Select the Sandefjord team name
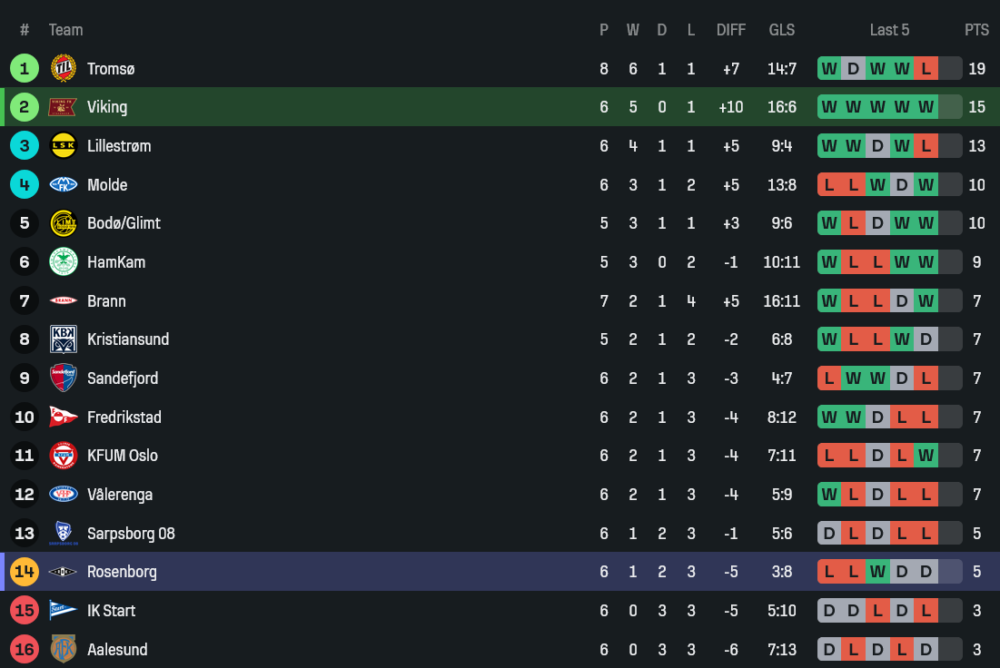The width and height of the screenshot is (1000, 668). [122, 378]
